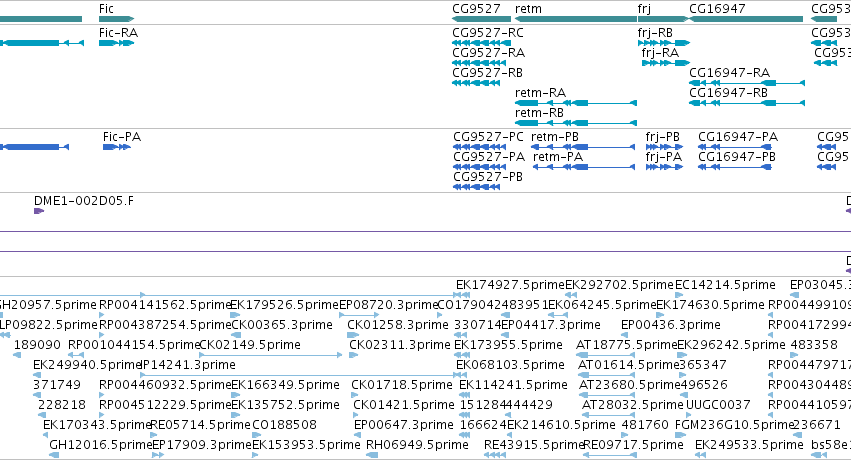Select the EK166349.5prime EST label

click(x=285, y=385)
